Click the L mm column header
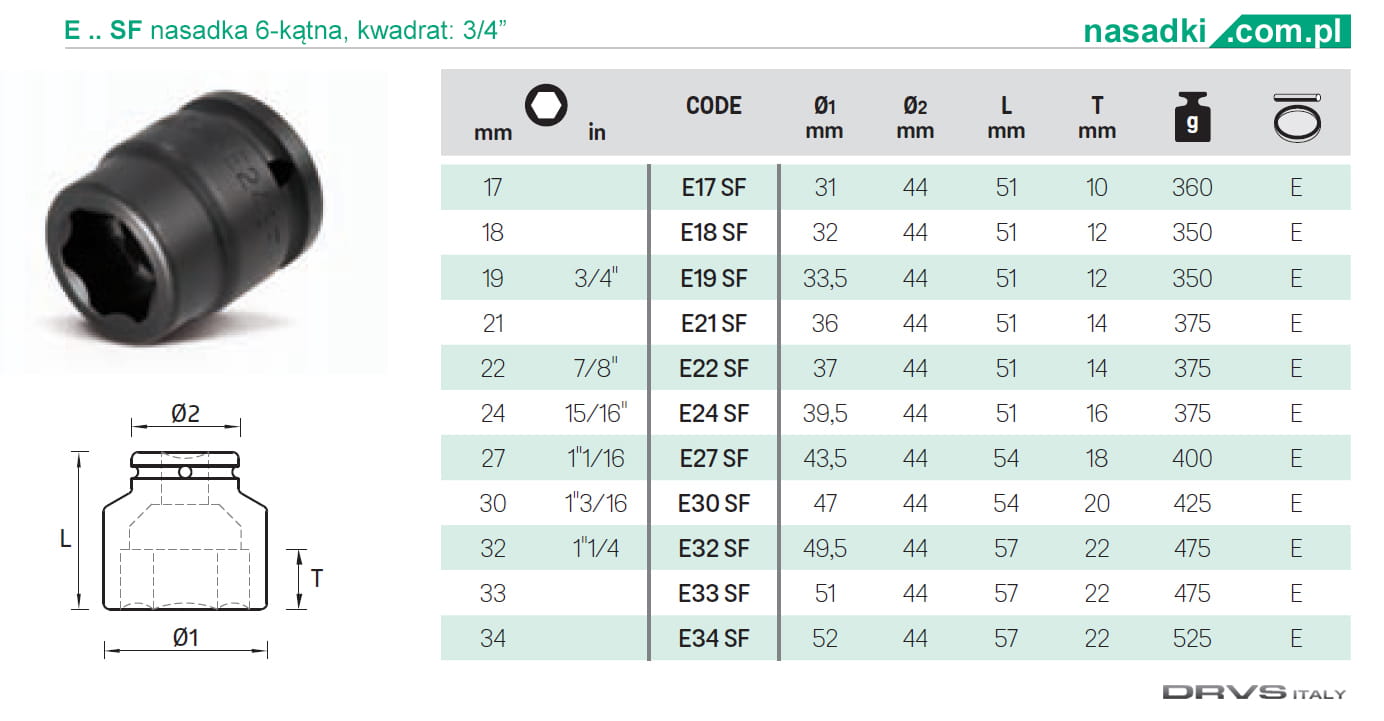Image resolution: width=1384 pixels, height=721 pixels. (x=1006, y=117)
